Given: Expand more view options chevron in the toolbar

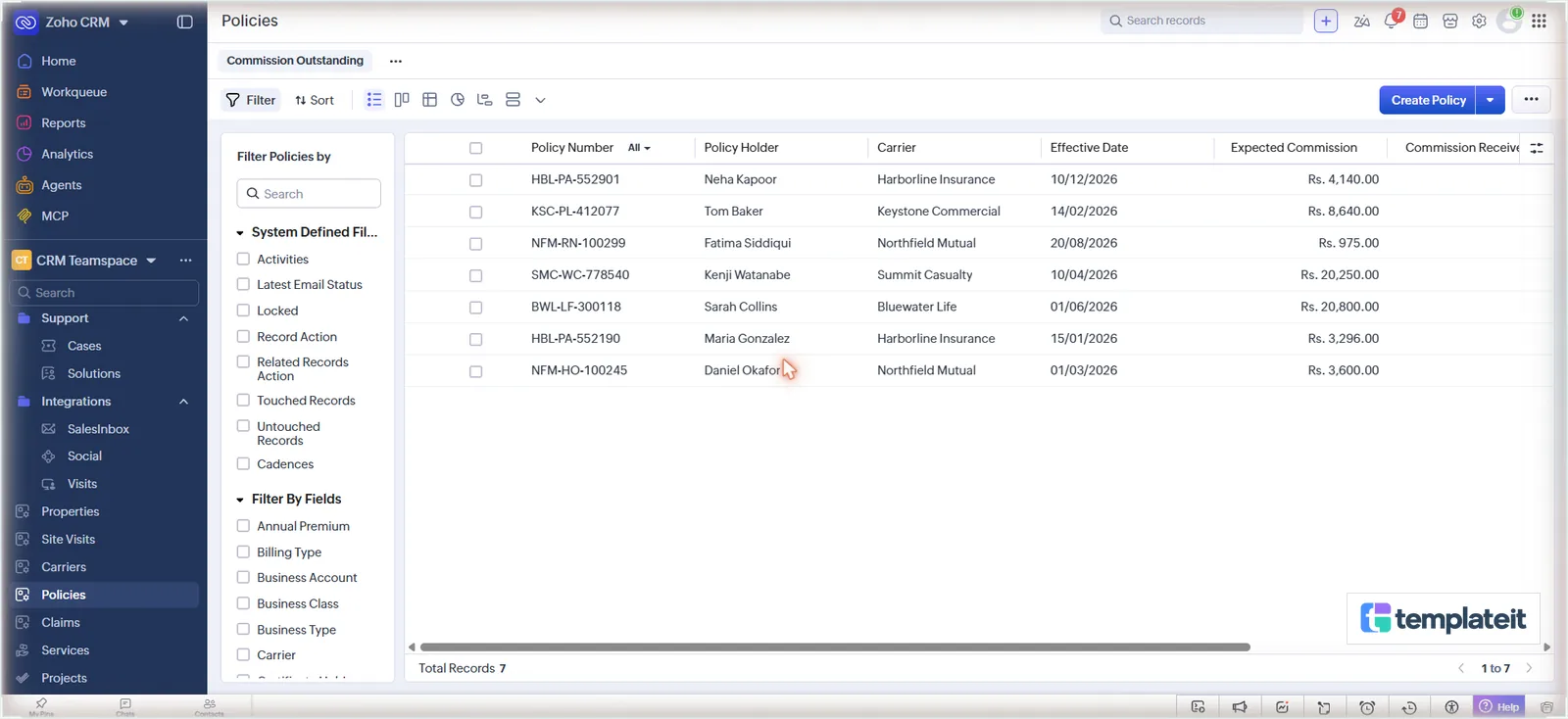Looking at the screenshot, I should click(x=540, y=100).
